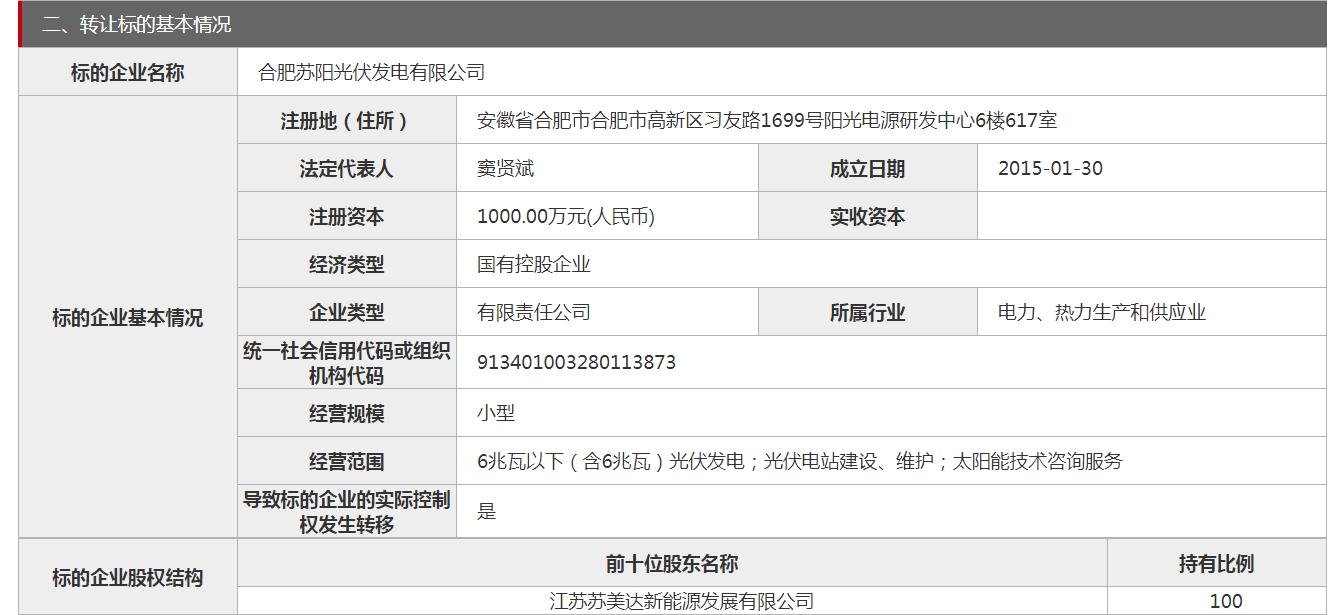Select the date value 2015-01-30
This screenshot has width=1342, height=615.
(x=1049, y=168)
